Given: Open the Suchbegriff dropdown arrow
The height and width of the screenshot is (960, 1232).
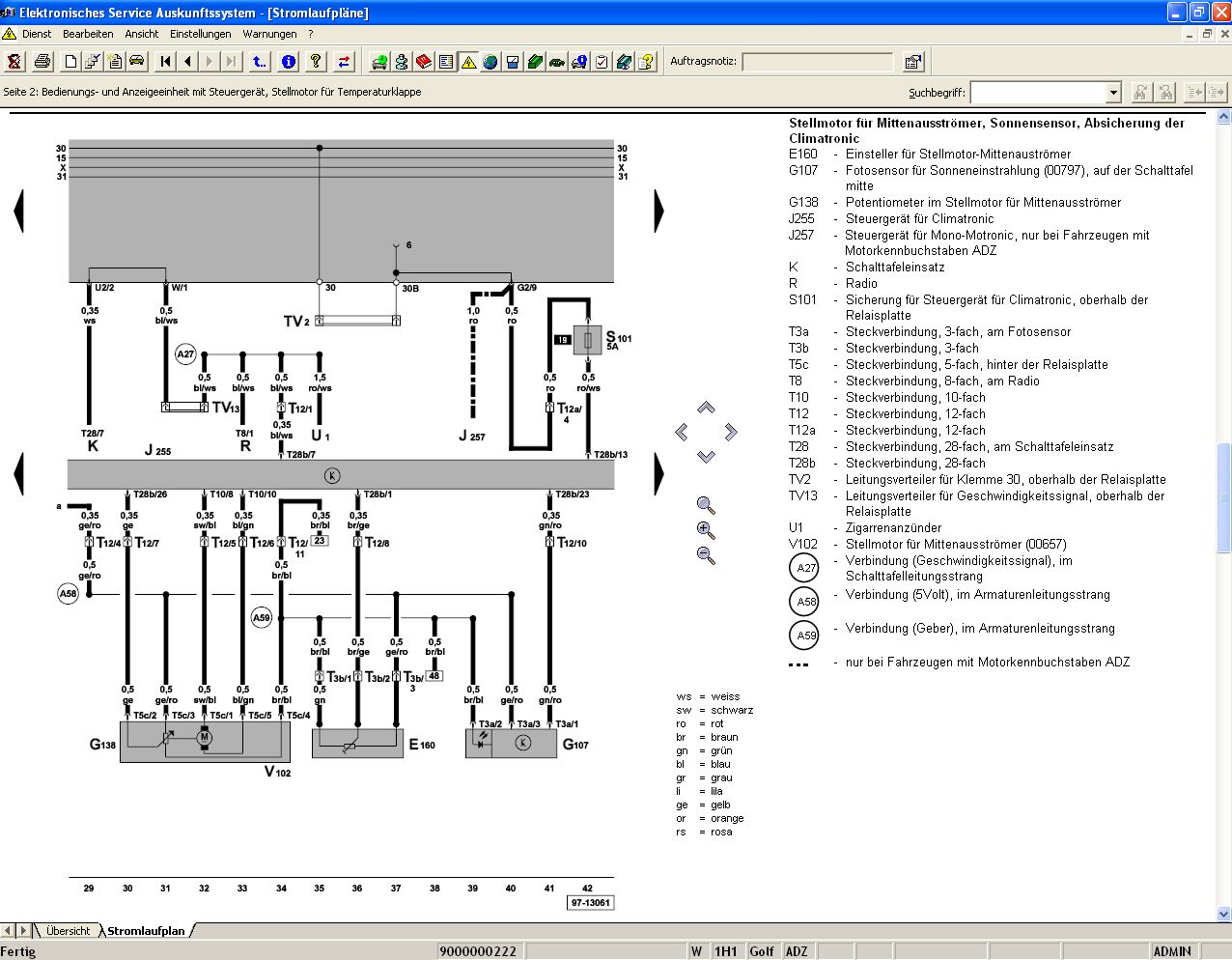Looking at the screenshot, I should (1113, 93).
